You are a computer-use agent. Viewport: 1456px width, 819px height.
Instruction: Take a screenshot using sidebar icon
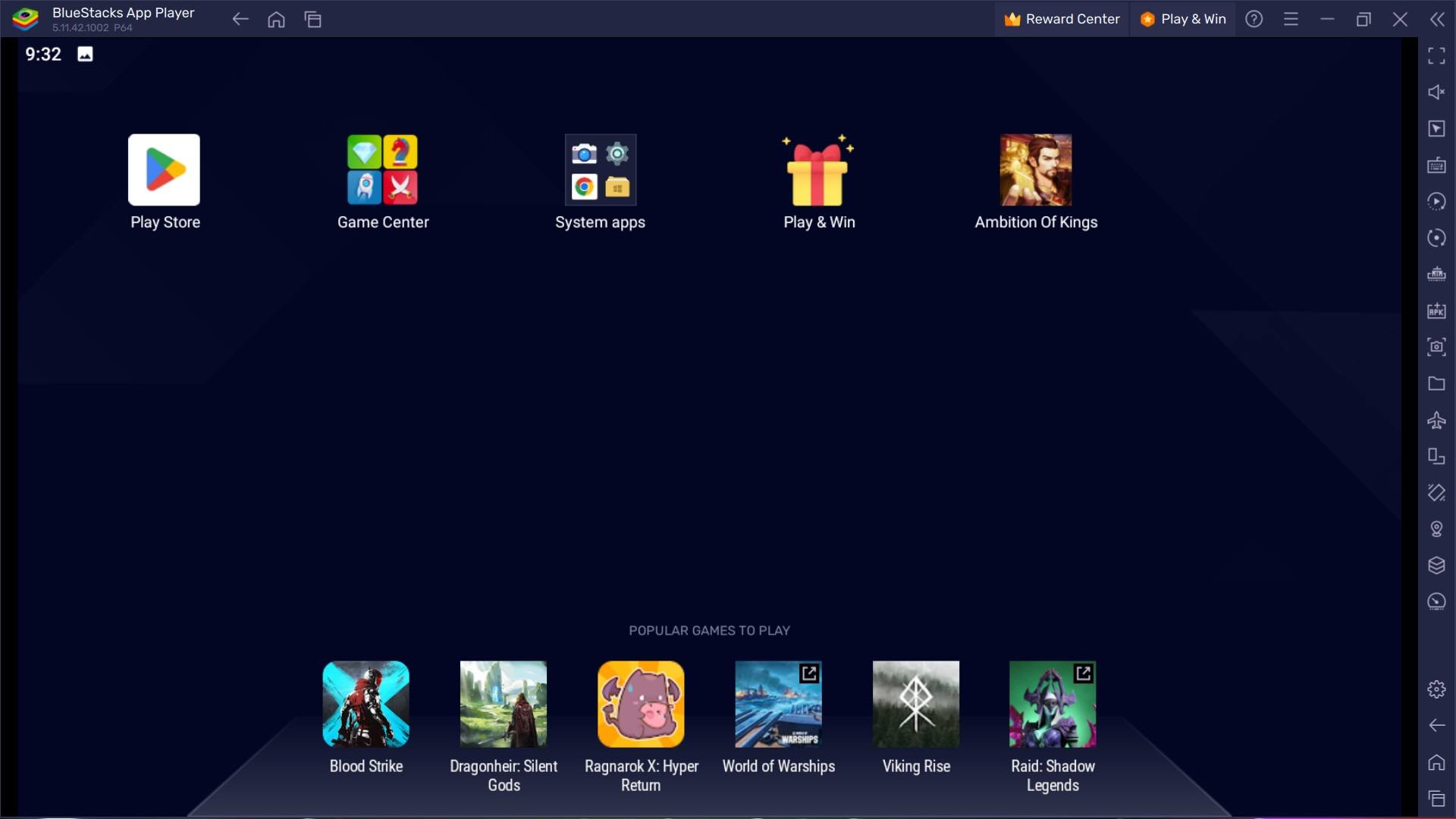point(1436,347)
